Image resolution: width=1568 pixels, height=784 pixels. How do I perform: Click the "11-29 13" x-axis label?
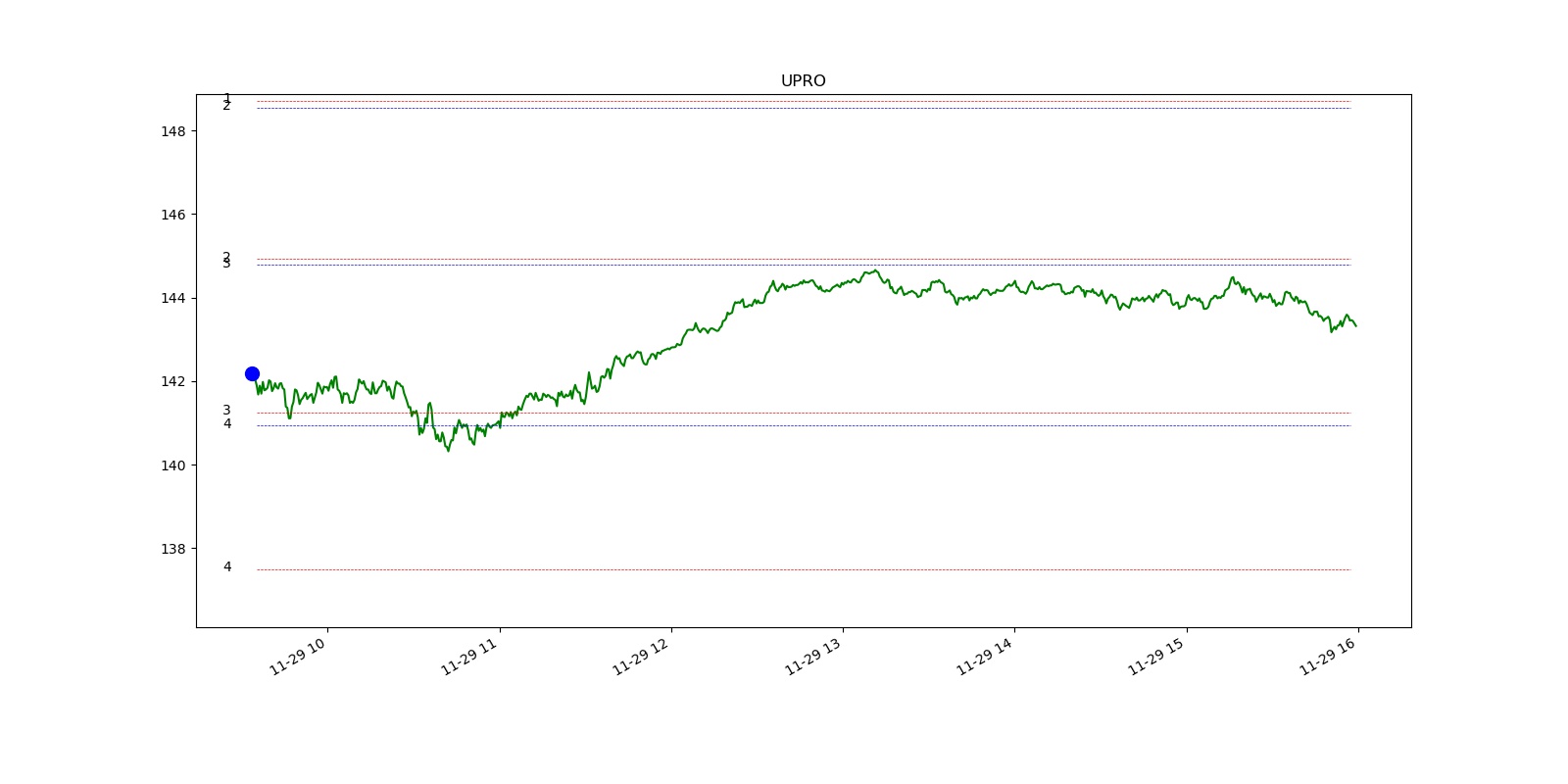813,656
